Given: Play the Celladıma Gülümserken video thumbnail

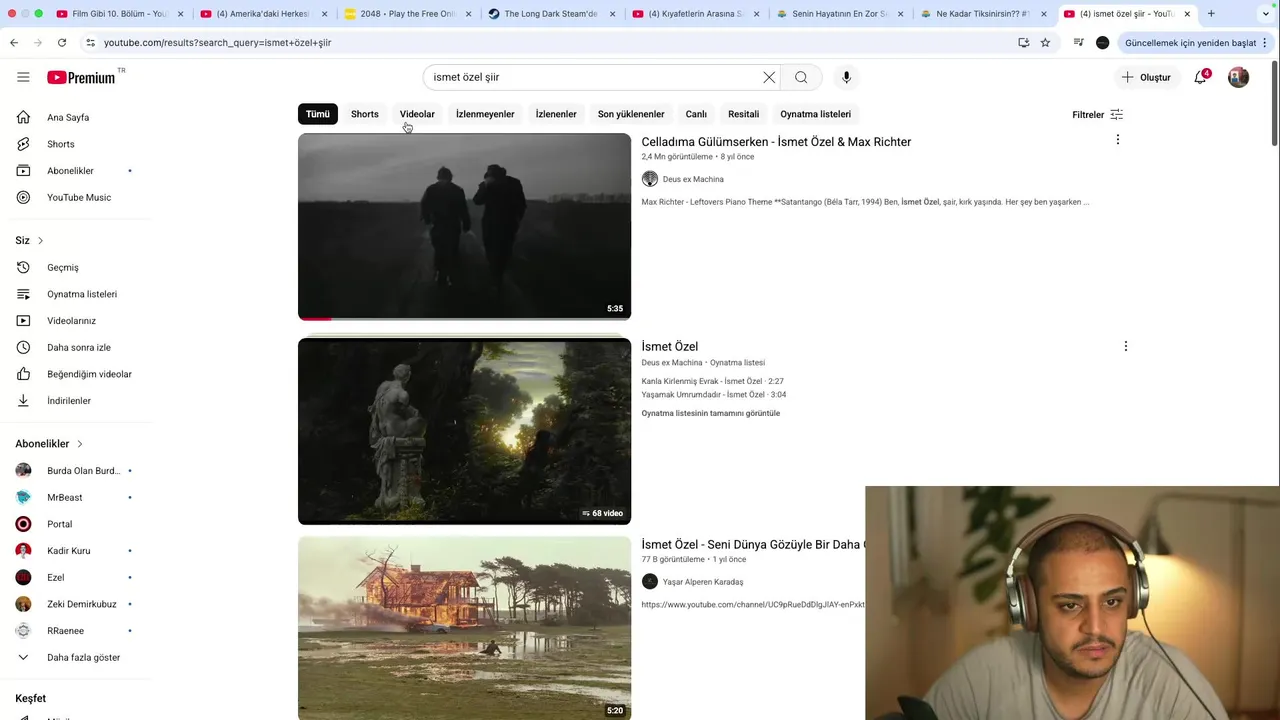Looking at the screenshot, I should pyautogui.click(x=464, y=226).
